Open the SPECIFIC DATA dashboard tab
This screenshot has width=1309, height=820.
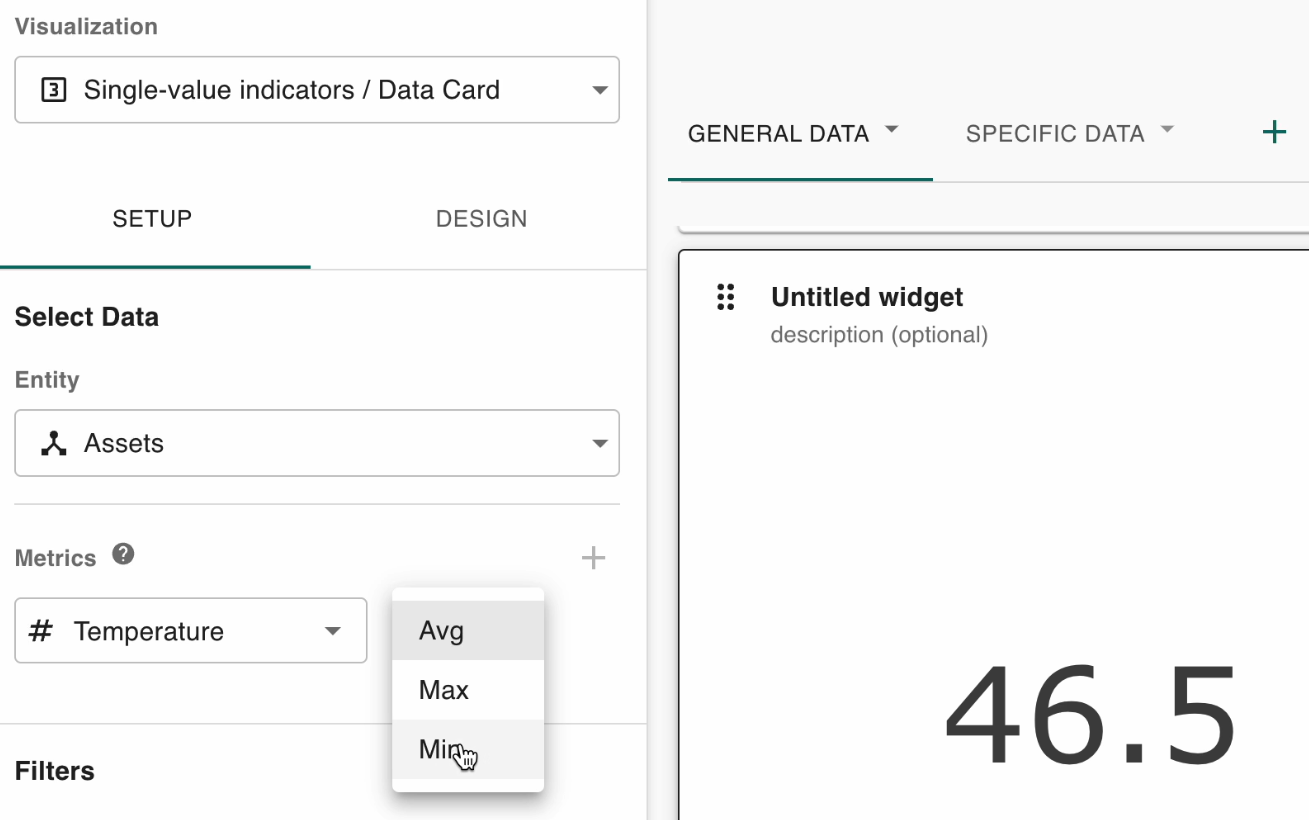(1054, 134)
